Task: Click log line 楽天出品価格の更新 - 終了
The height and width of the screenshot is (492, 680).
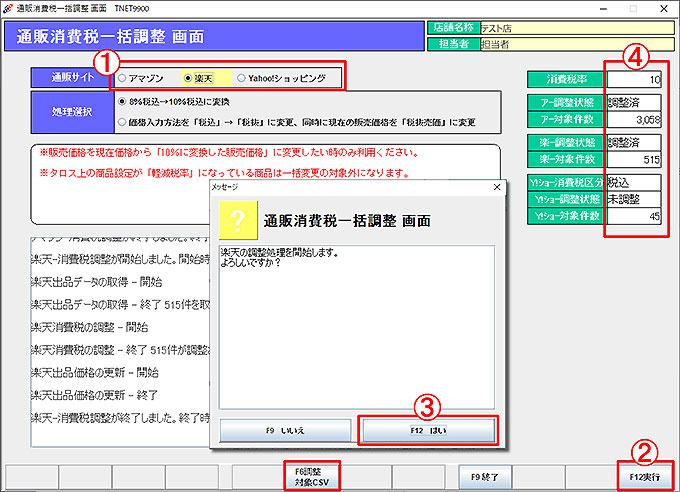Action: (95, 395)
